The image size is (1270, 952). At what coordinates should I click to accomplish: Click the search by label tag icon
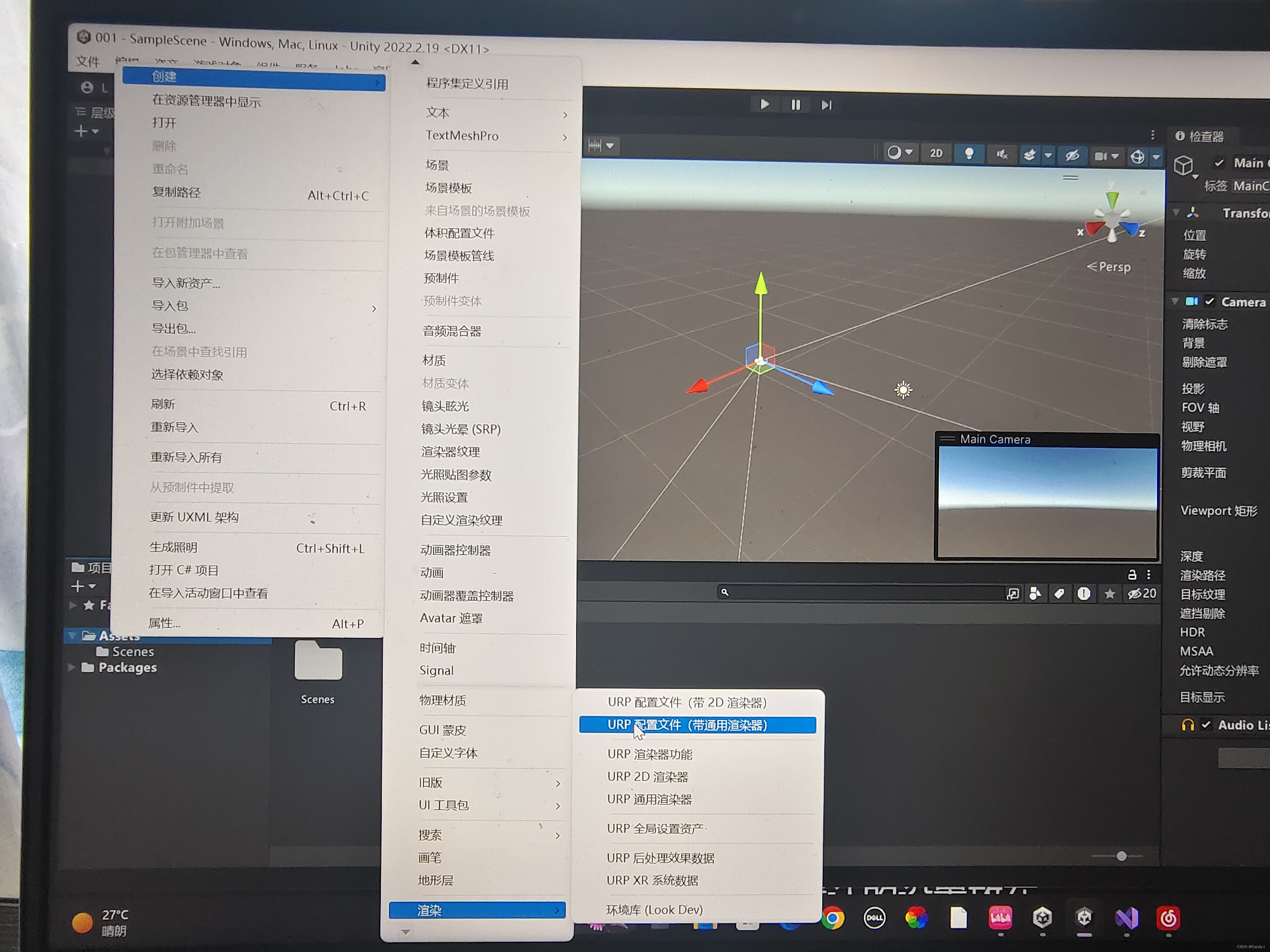pos(1059,593)
